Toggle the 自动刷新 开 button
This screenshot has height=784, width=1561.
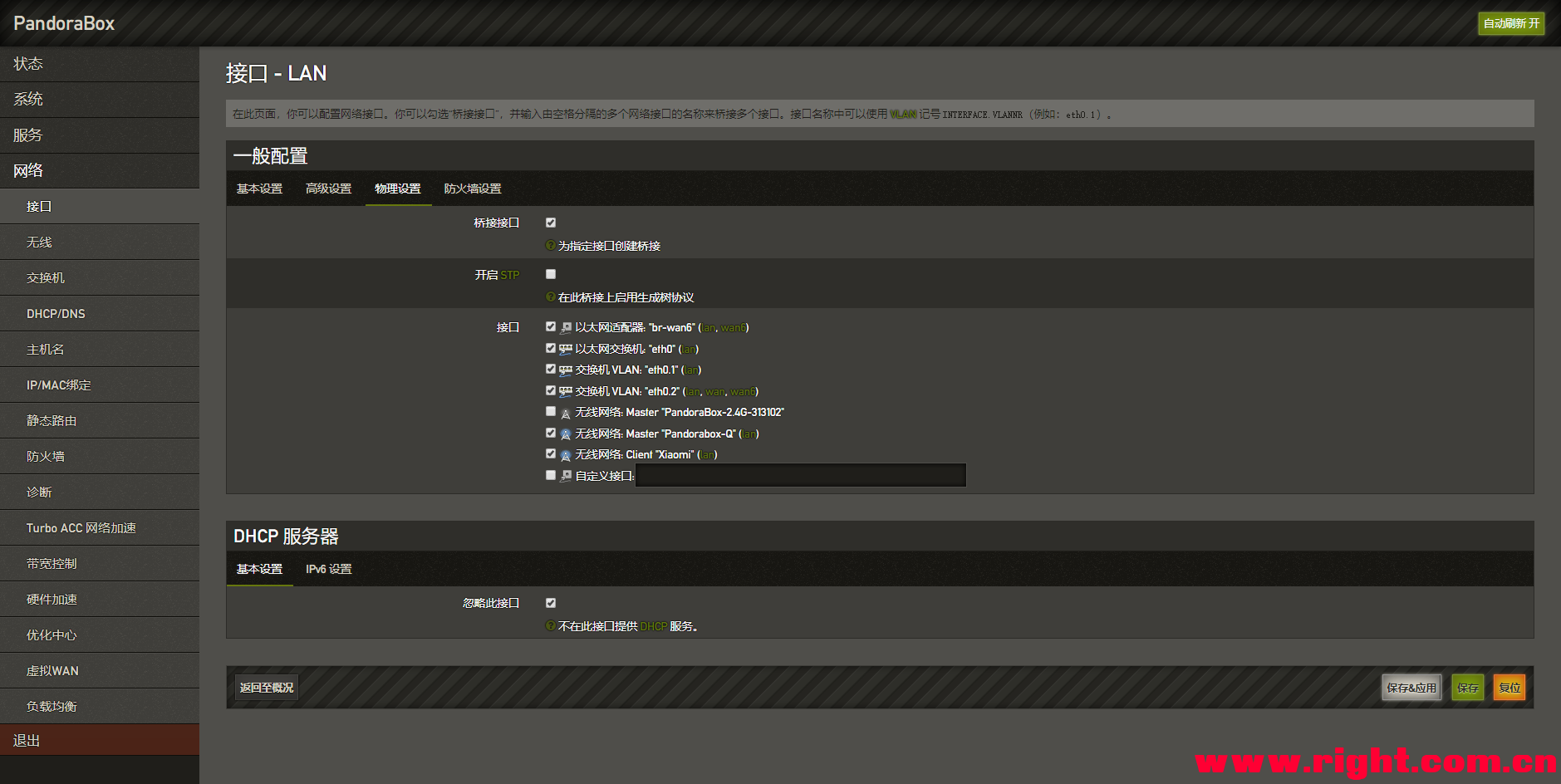pos(1511,23)
